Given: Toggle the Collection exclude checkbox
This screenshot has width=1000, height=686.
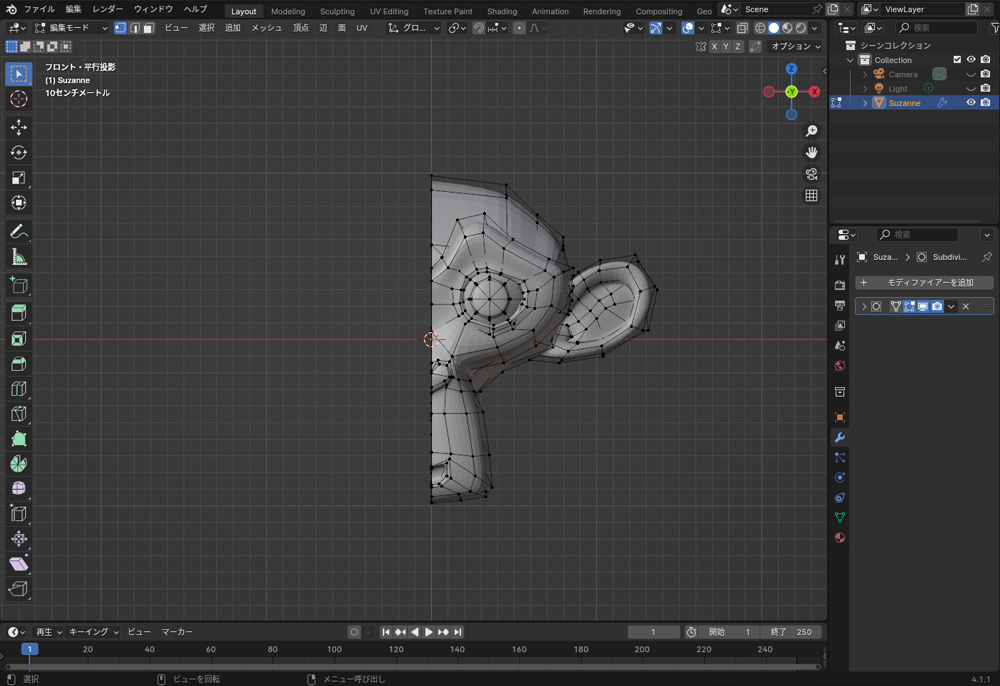Looking at the screenshot, I should 957,60.
